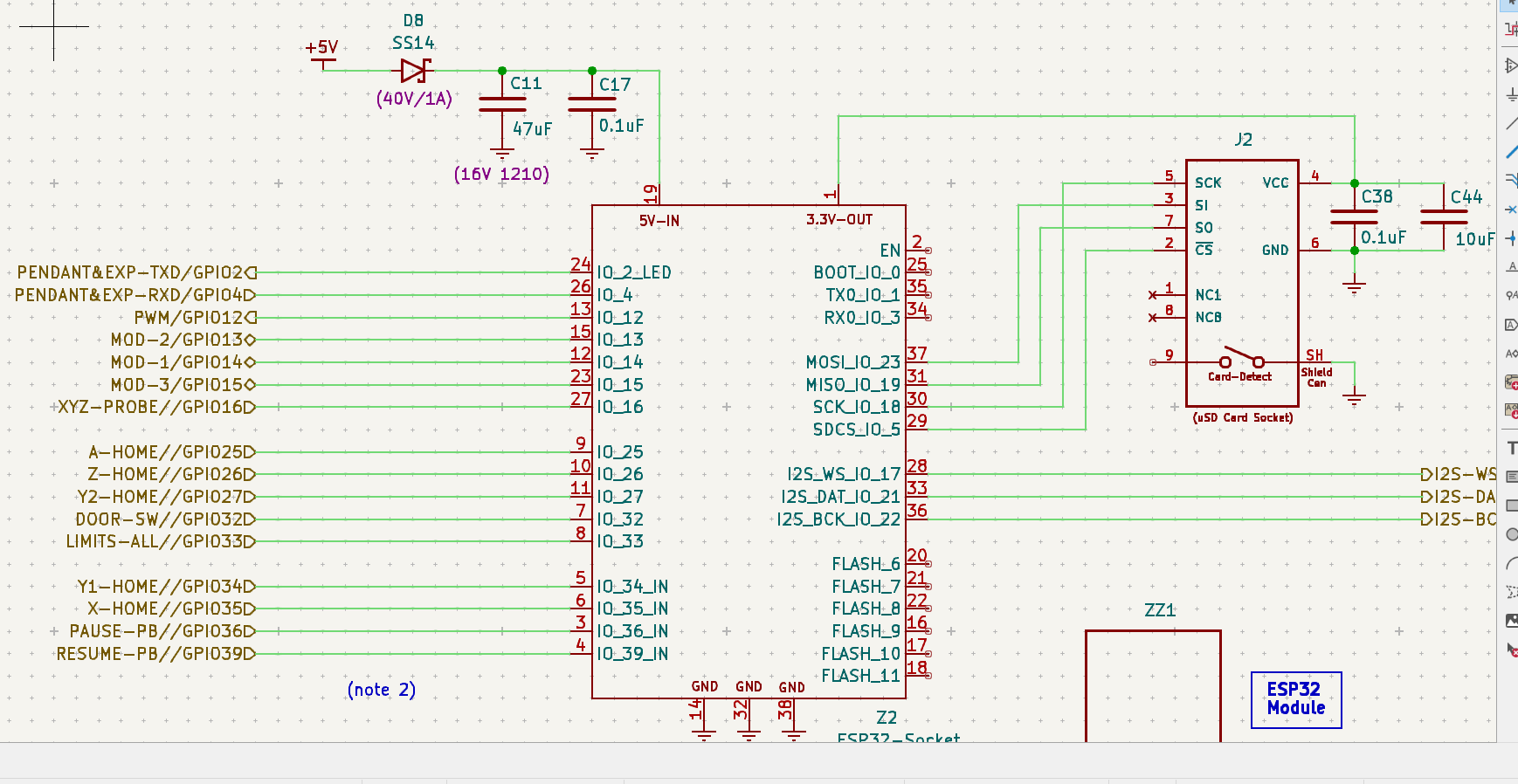Select the RESUME-PB//GPIO39 label
Viewport: 1518px width, 784px height.
(156, 655)
